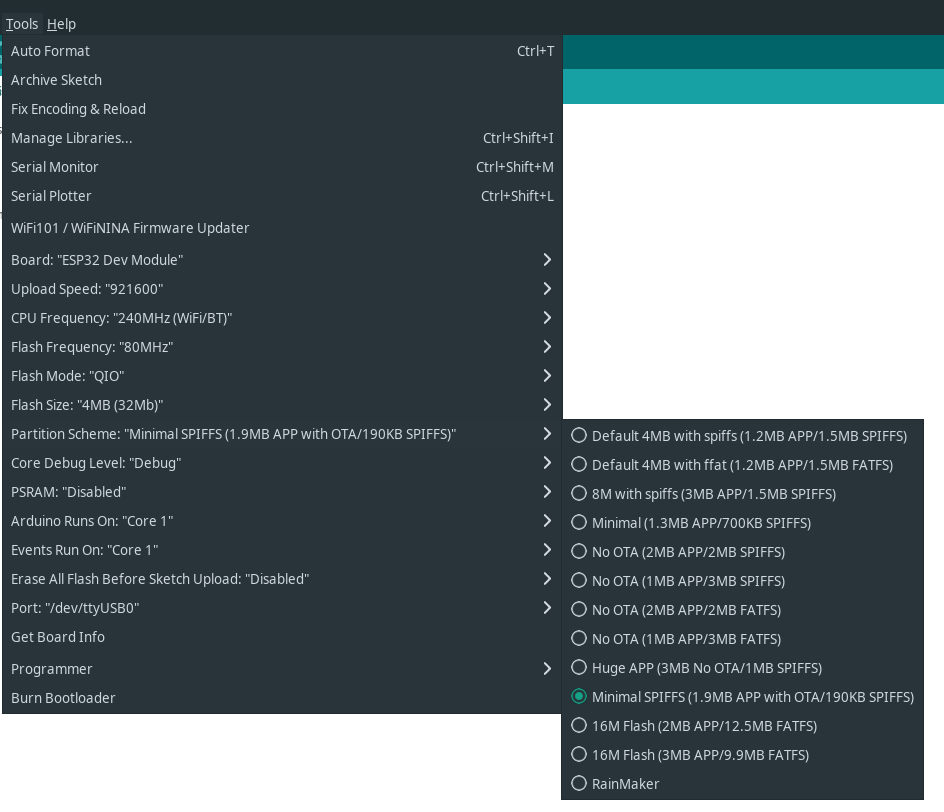944x812 pixels.
Task: Select No OTA (1MB APP/3MB FATFS)
Action: (x=742, y=639)
